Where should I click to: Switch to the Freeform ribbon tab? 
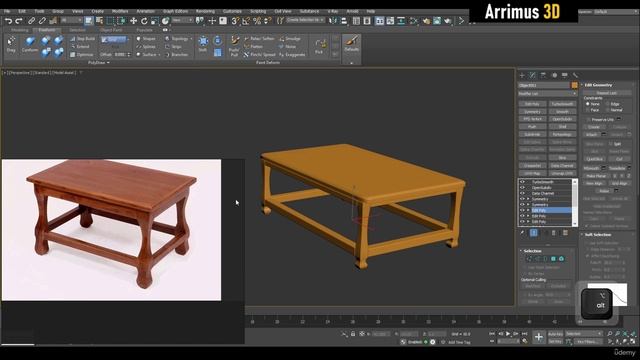click(x=47, y=30)
